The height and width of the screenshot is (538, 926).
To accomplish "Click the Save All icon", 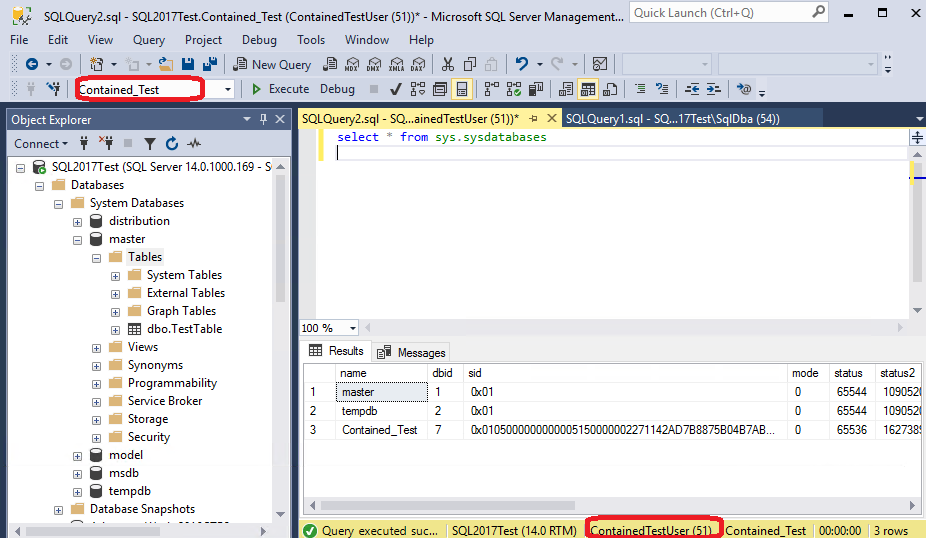I will coord(210,64).
